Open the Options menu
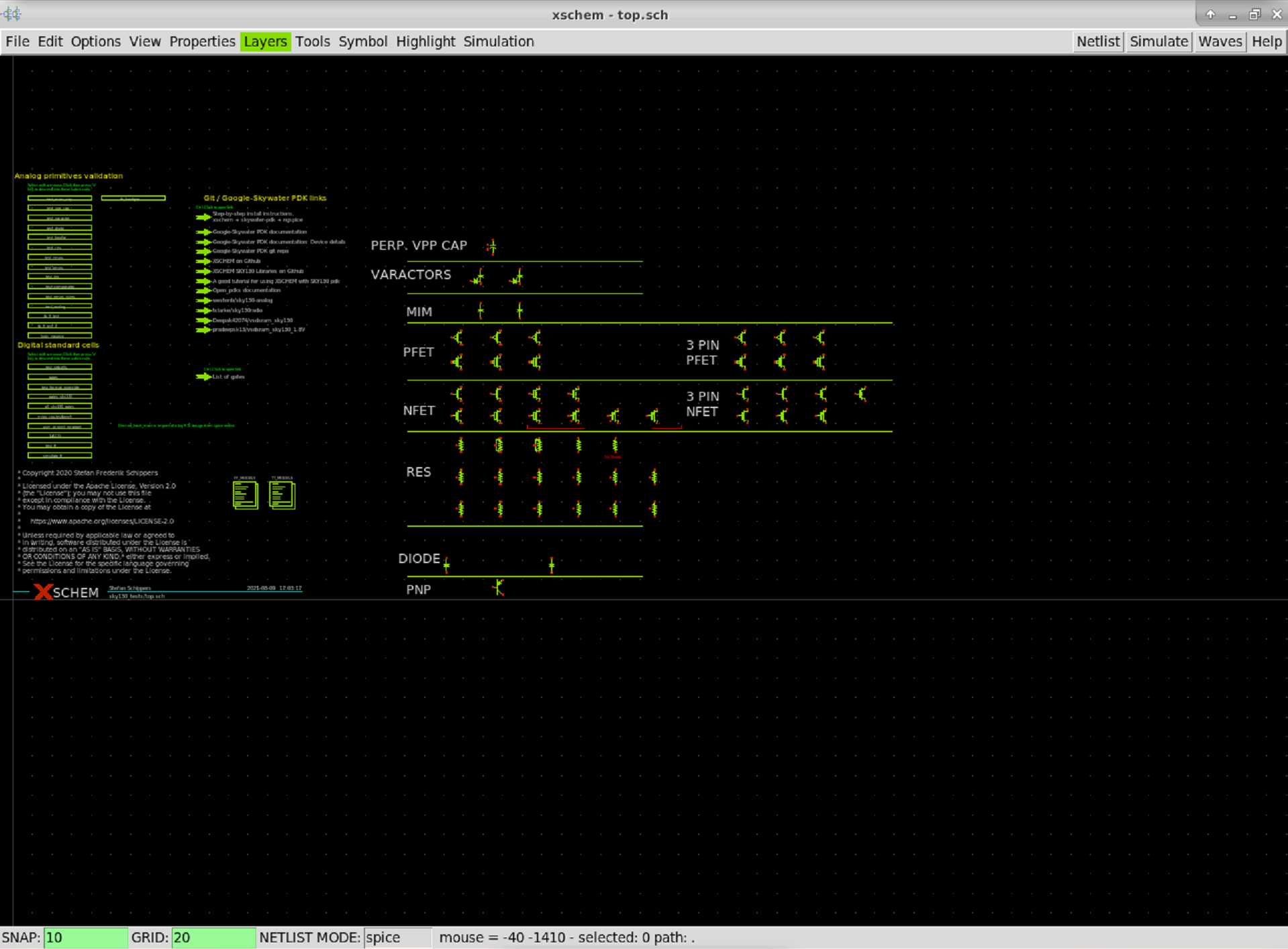1288x949 pixels. [x=95, y=42]
